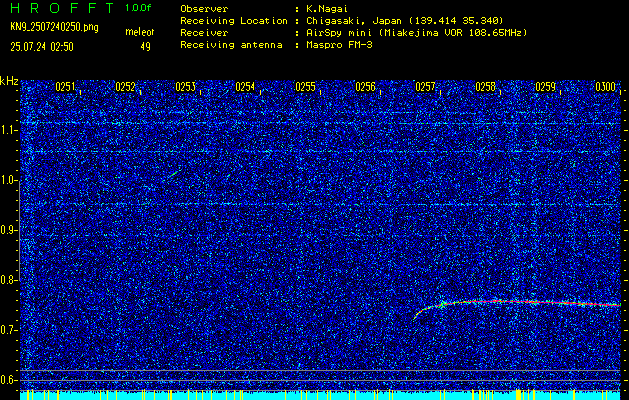Image resolution: width=629 pixels, height=400 pixels.
Task: Click the 0300 time marker
Action: [x=605, y=87]
